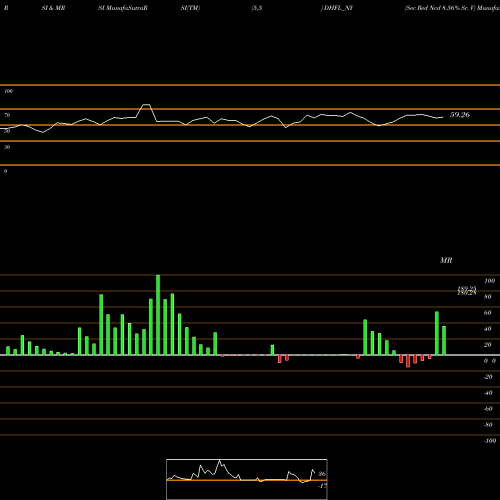
Task: Click the 'Sec Red Ncd 8.56% Sr. V' title
Action: pyautogui.click(x=440, y=8)
